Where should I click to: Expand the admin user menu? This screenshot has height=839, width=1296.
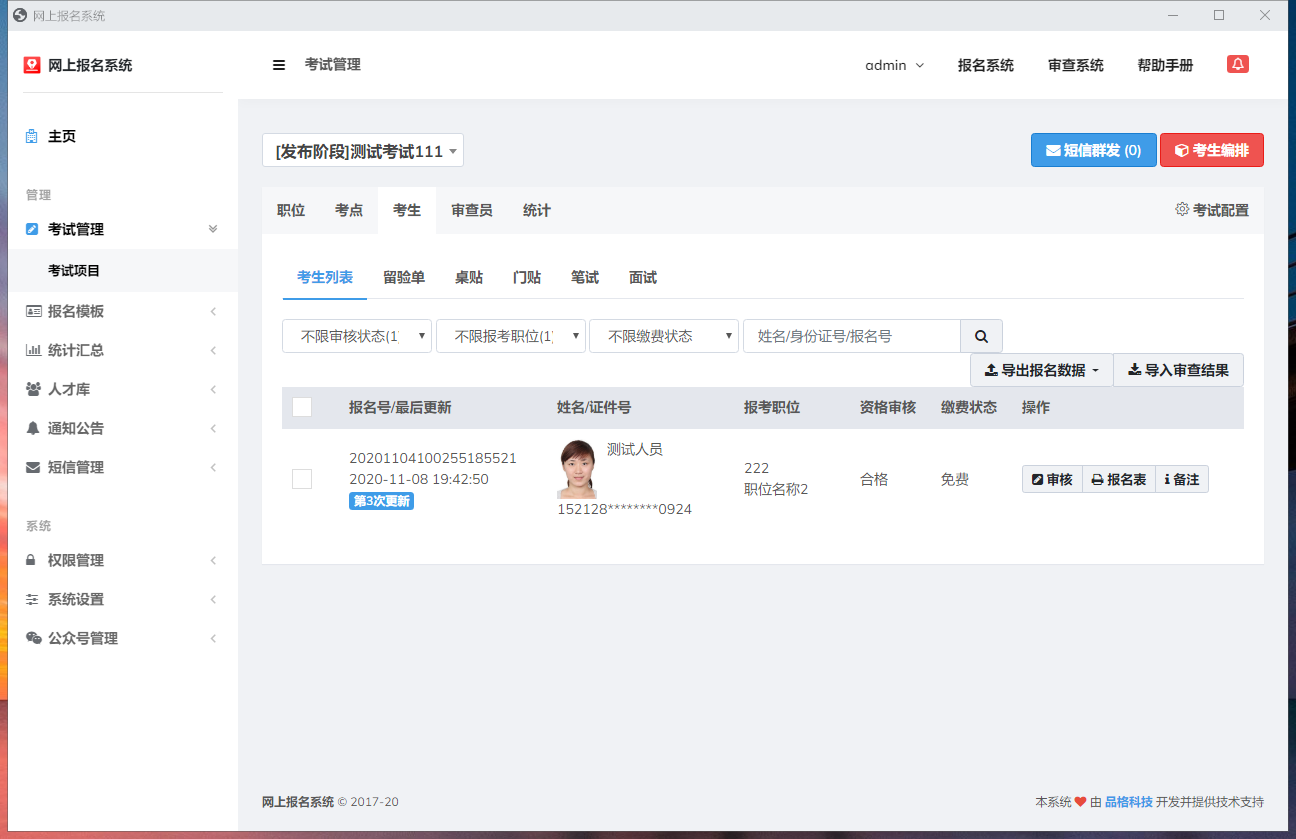[894, 65]
